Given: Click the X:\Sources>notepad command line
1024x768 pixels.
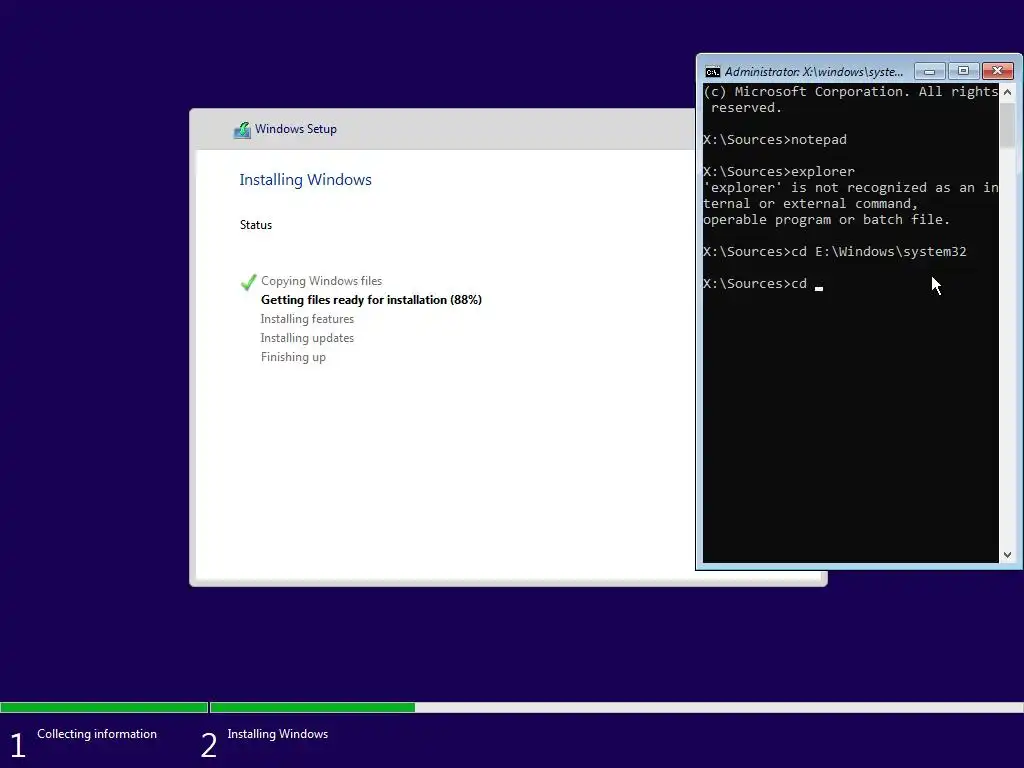Looking at the screenshot, I should click(775, 140).
